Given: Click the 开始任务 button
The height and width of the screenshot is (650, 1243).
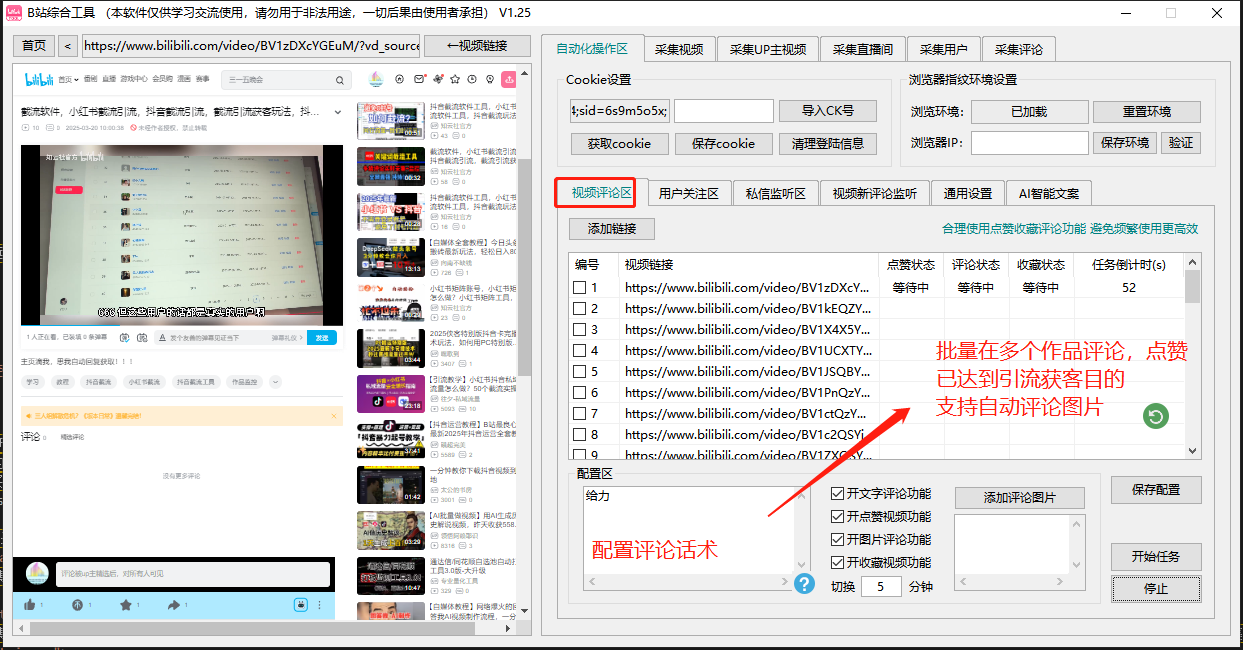Looking at the screenshot, I should click(x=1156, y=555).
